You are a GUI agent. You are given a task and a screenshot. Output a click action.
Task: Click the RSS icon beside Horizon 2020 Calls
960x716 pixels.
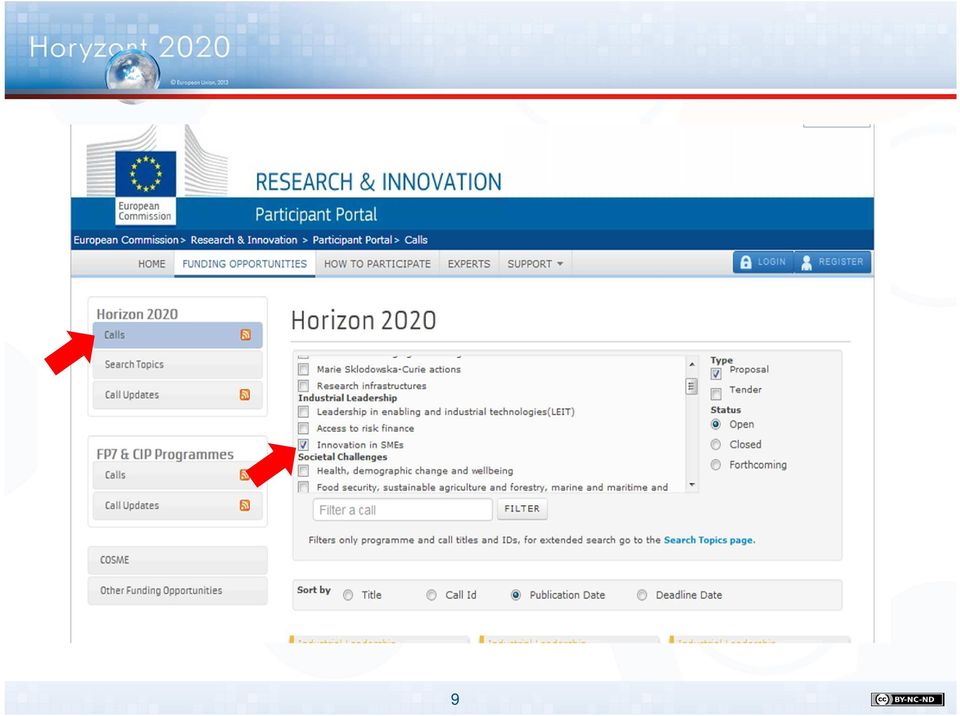[246, 334]
